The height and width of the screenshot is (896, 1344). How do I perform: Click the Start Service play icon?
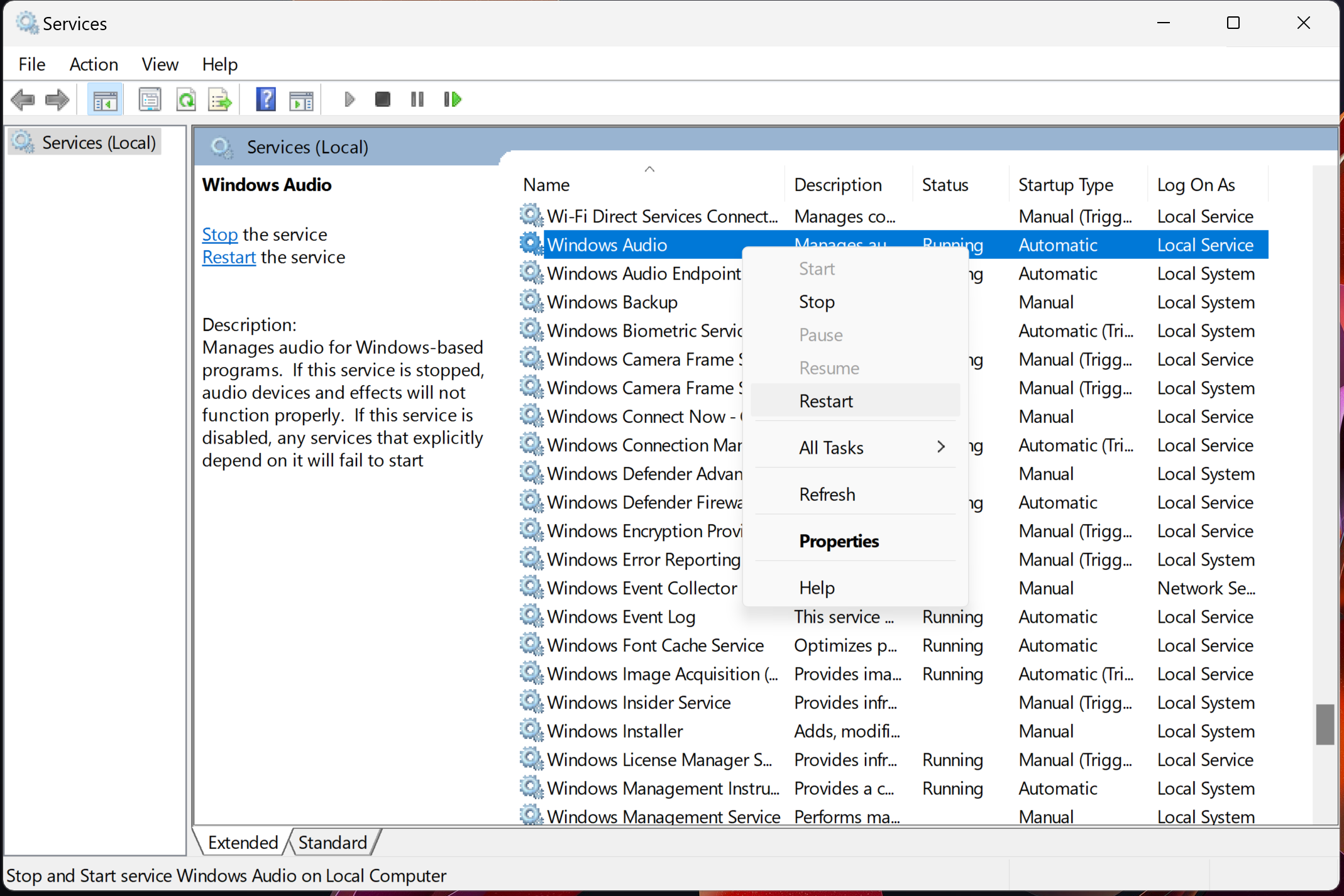350,99
